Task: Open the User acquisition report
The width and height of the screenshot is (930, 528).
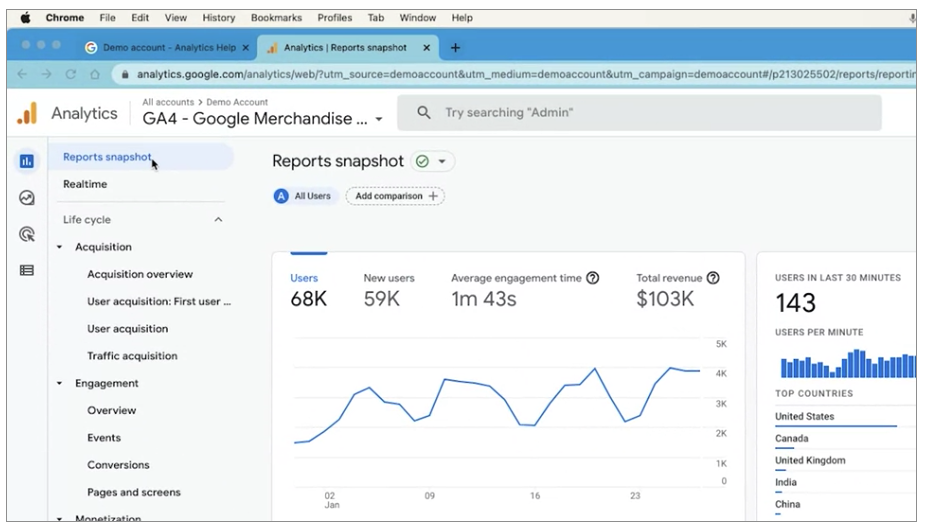Action: pos(128,329)
